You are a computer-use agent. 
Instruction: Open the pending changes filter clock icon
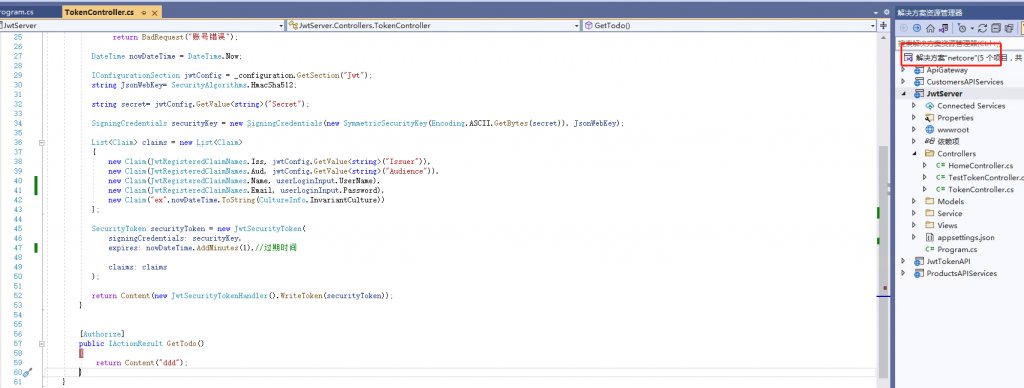[x=962, y=28]
